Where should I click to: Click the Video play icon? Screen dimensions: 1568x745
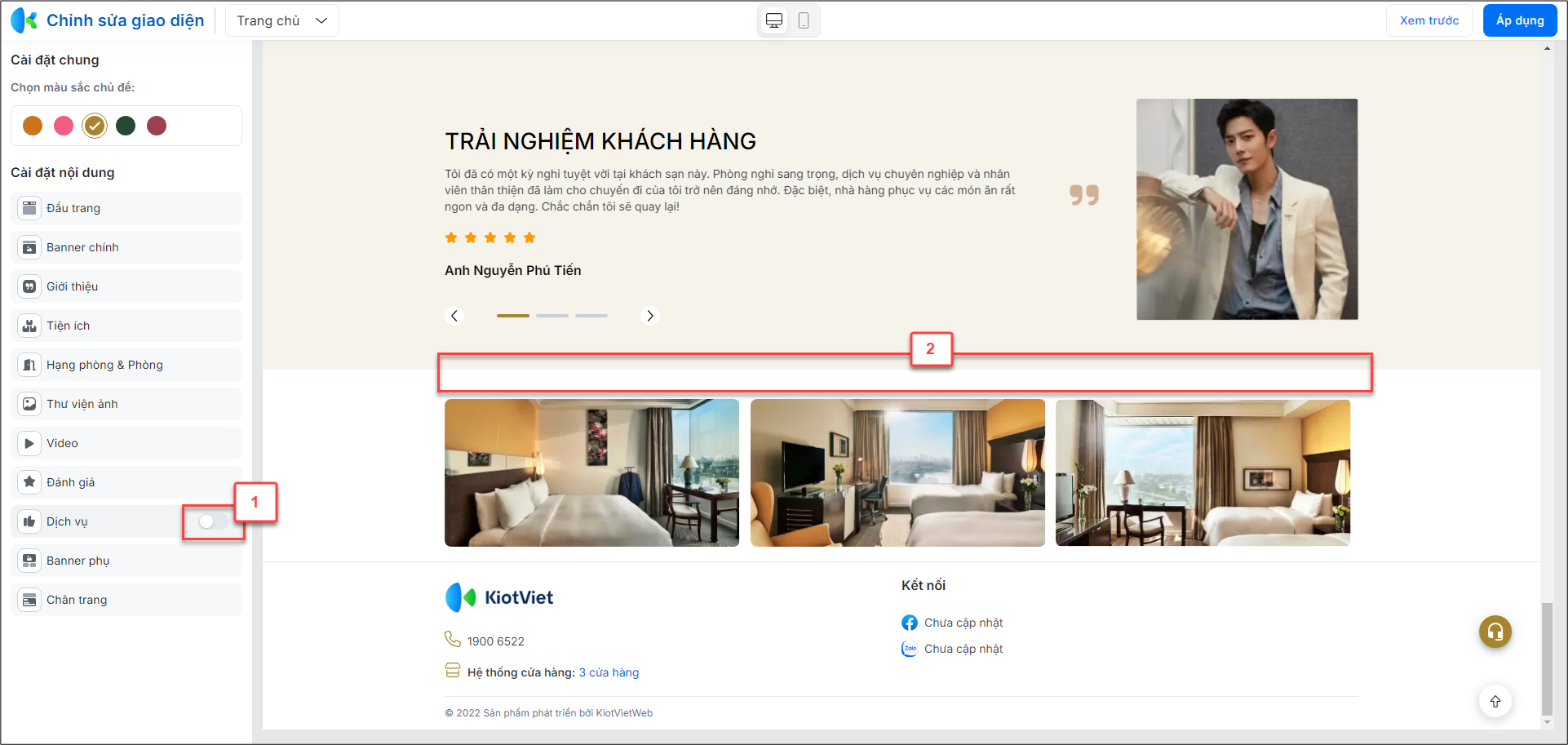coord(29,443)
